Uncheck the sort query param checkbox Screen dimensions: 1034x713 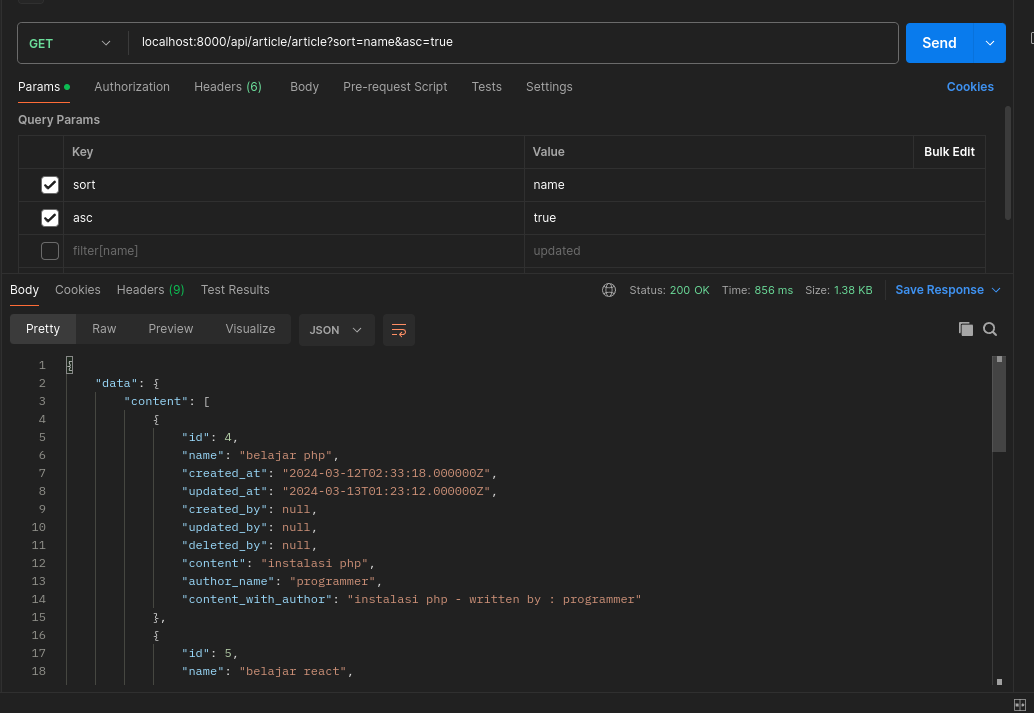click(50, 185)
